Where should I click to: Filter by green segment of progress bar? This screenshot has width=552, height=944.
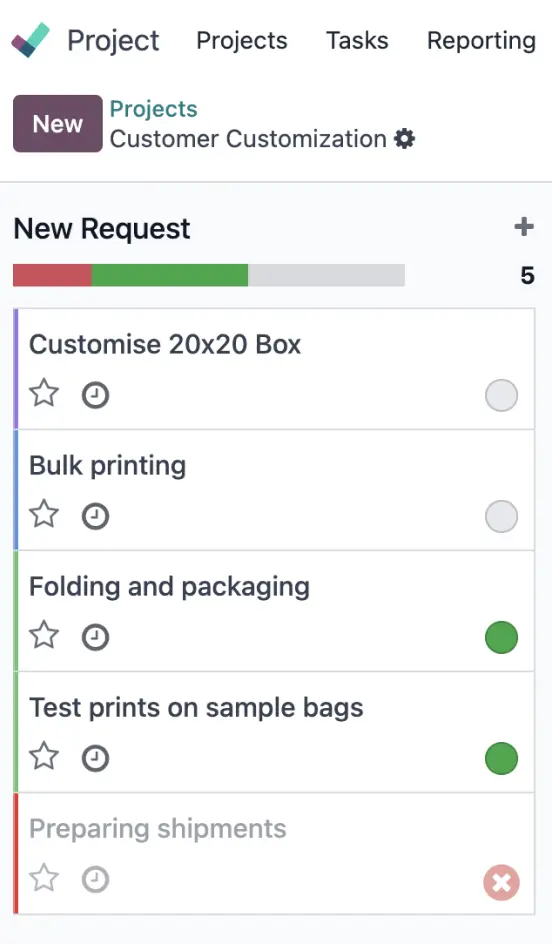tap(170, 275)
